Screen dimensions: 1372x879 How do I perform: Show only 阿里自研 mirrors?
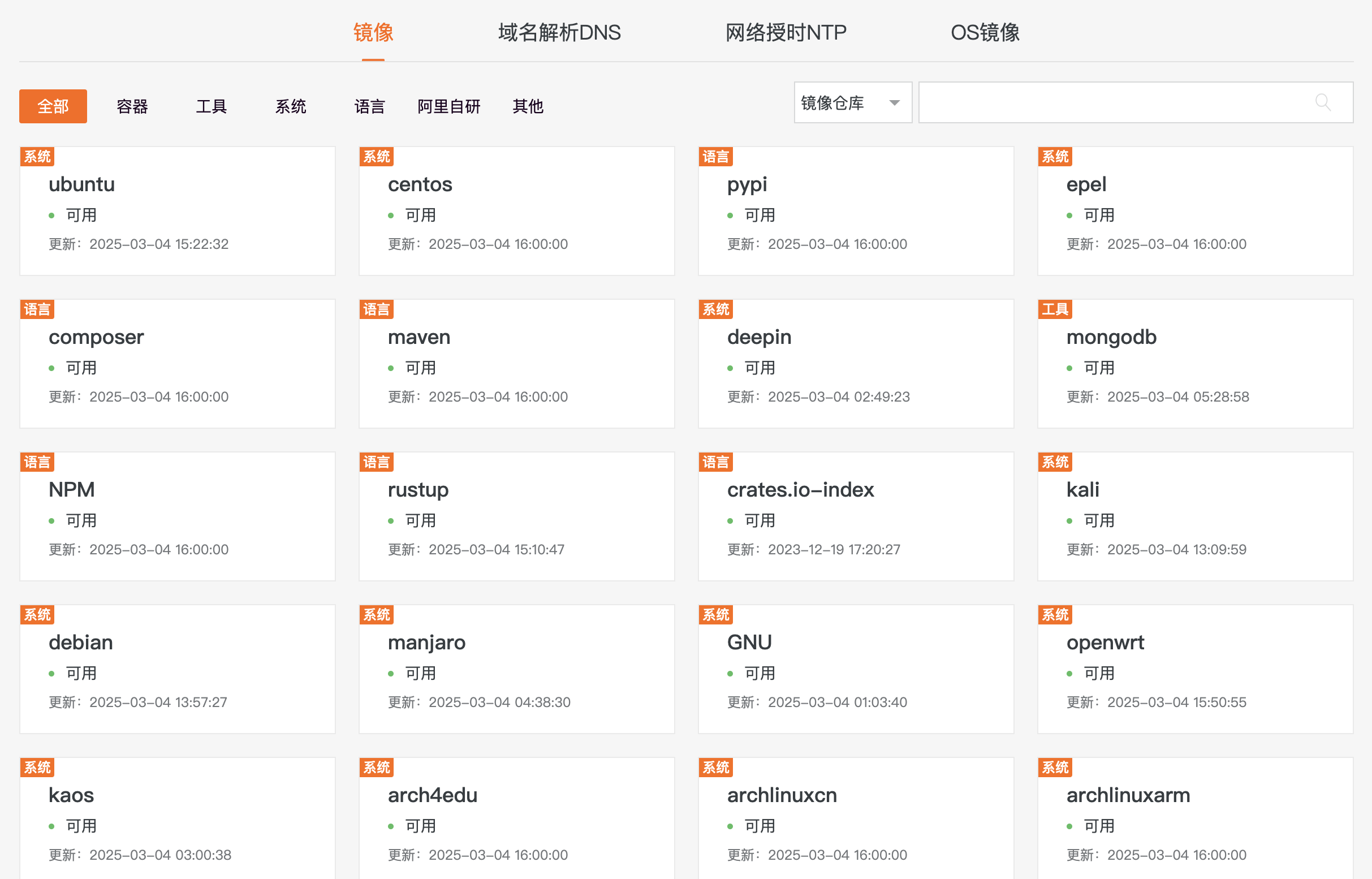pos(448,106)
